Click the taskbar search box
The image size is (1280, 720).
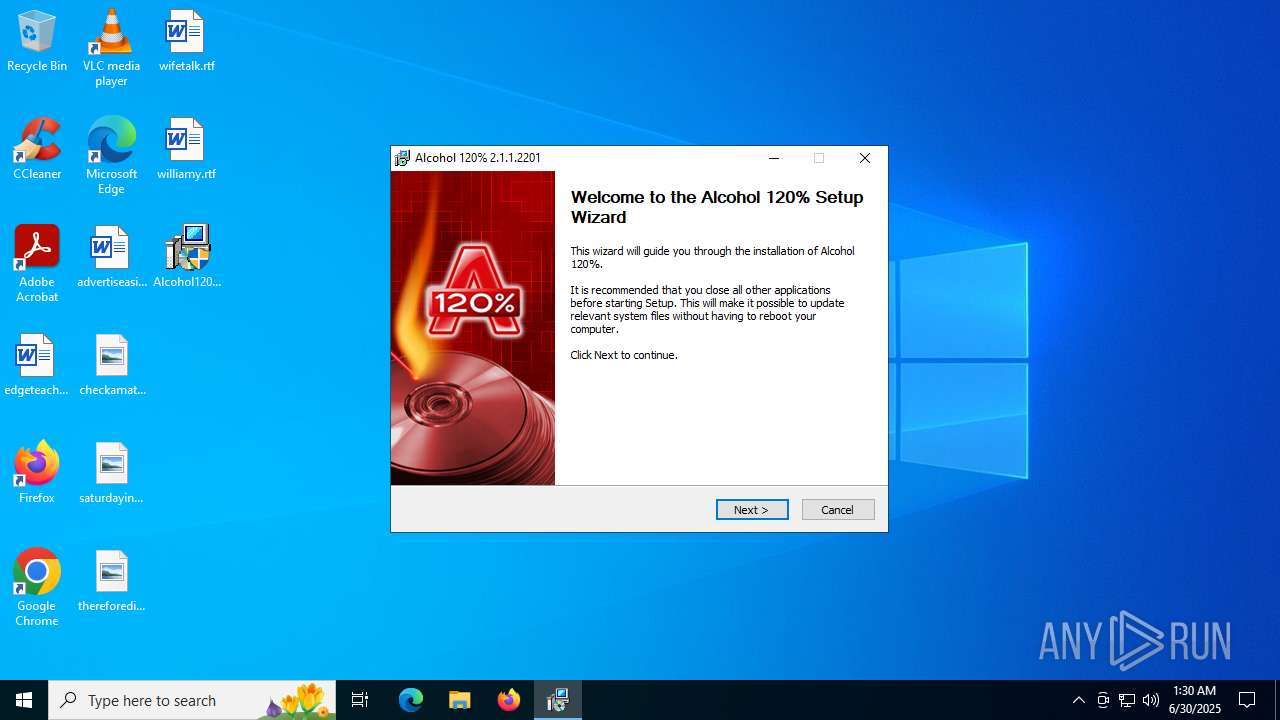click(x=192, y=700)
